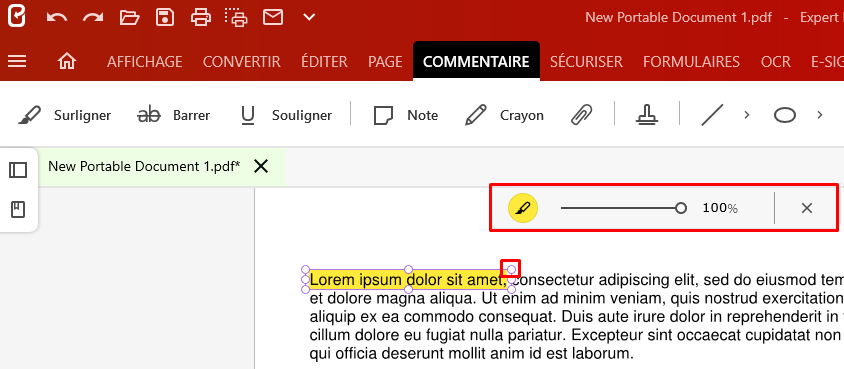Open the hamburger menu

(x=17, y=61)
